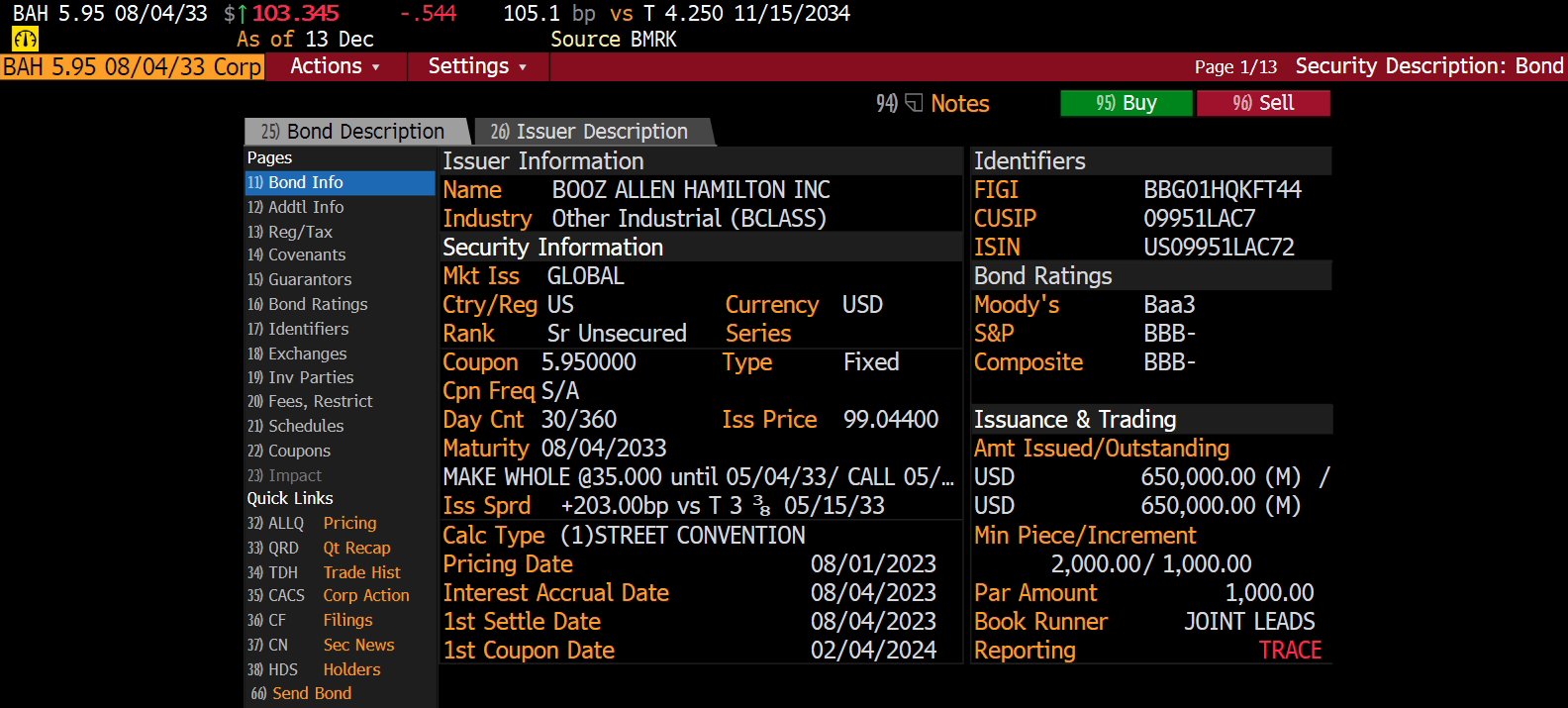This screenshot has width=1568, height=708.
Task: Go to the Covenants page
Action: click(340, 255)
